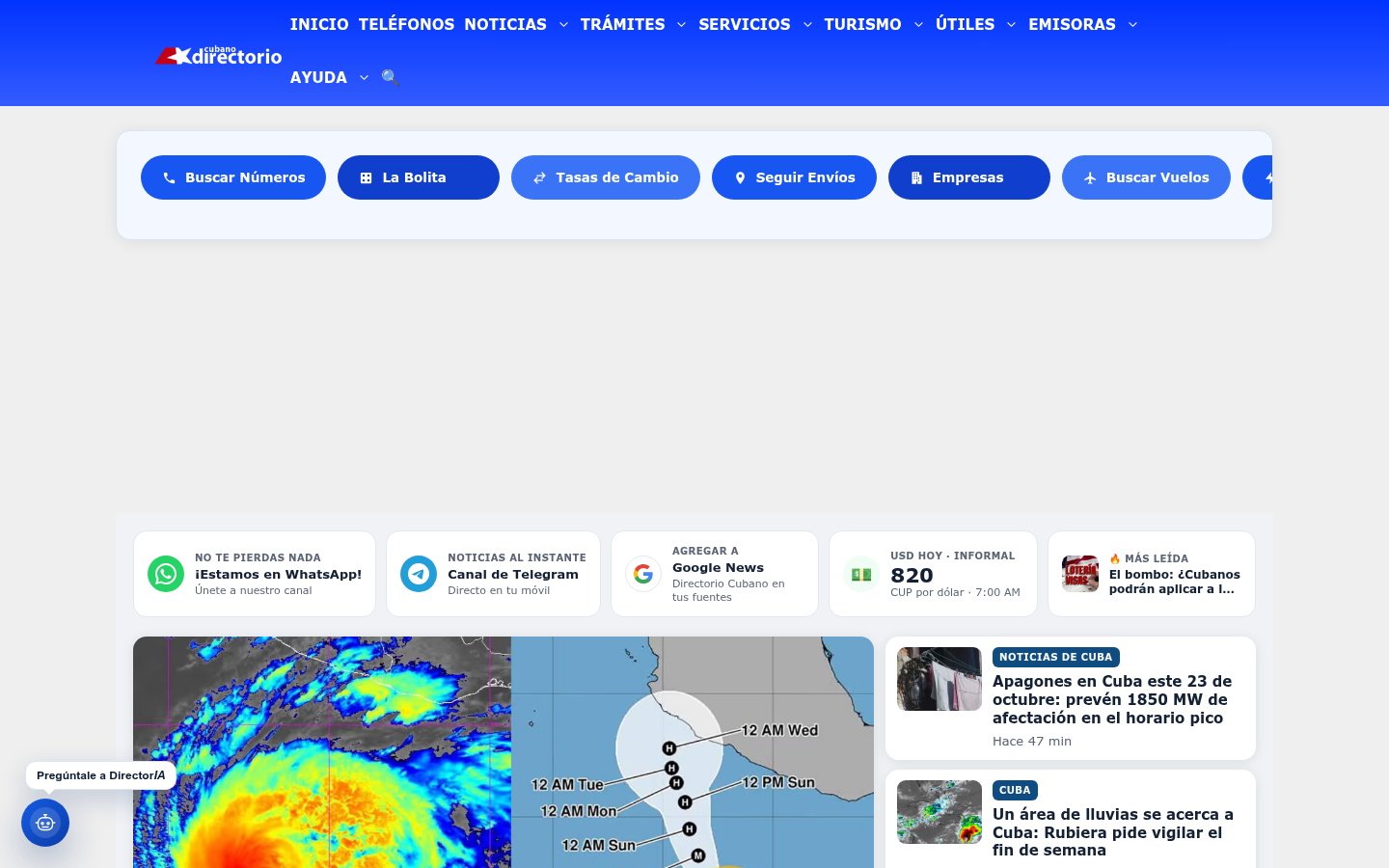This screenshot has height=868, width=1389.
Task: Expand the ÚTILES dropdown chevron
Action: coord(1011,24)
